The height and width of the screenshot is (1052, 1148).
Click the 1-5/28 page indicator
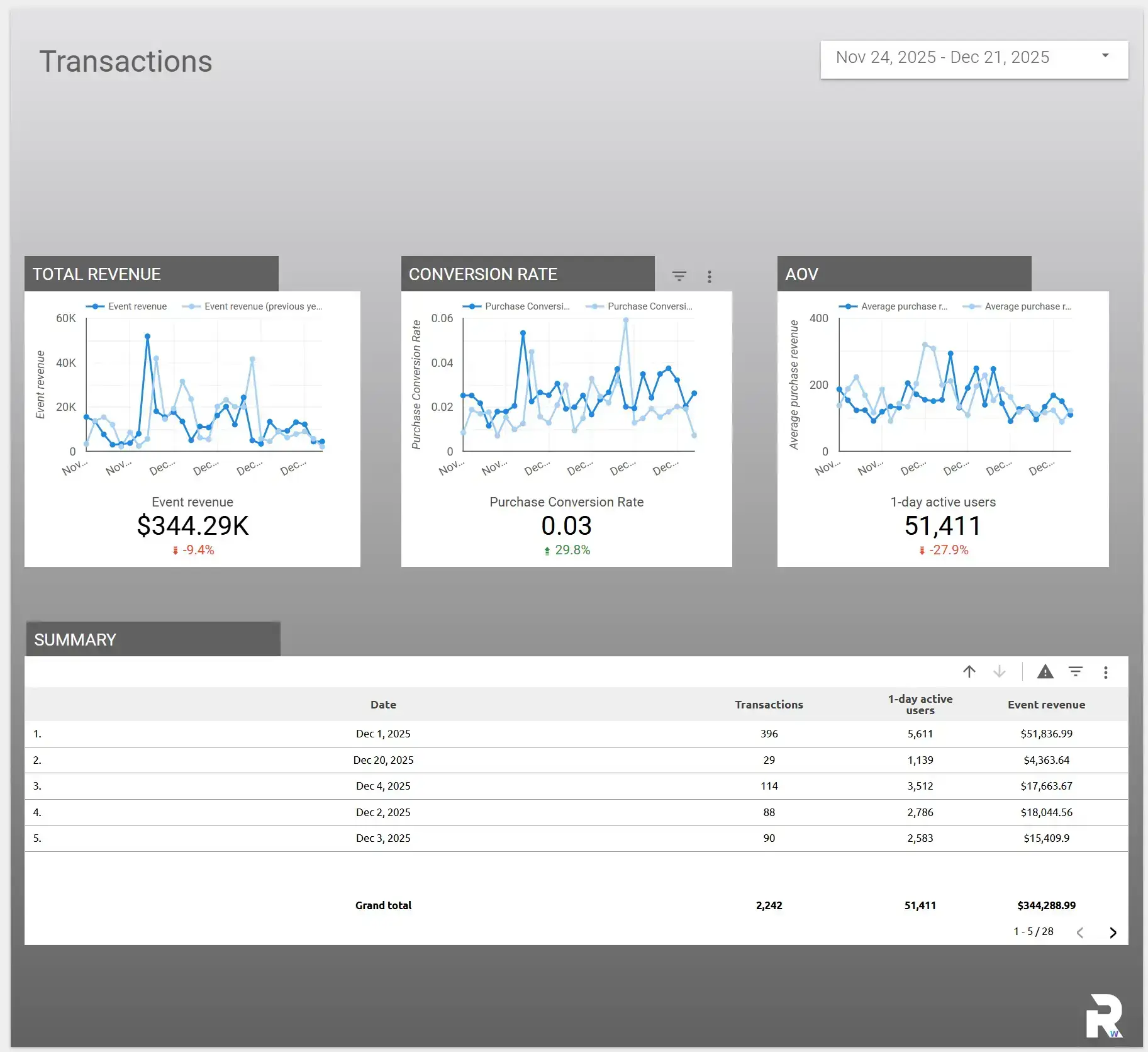coord(1034,931)
